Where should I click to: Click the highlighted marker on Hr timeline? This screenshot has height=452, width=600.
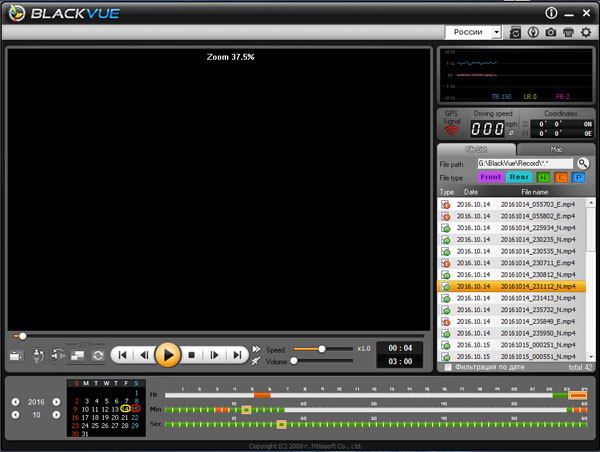tap(578, 395)
